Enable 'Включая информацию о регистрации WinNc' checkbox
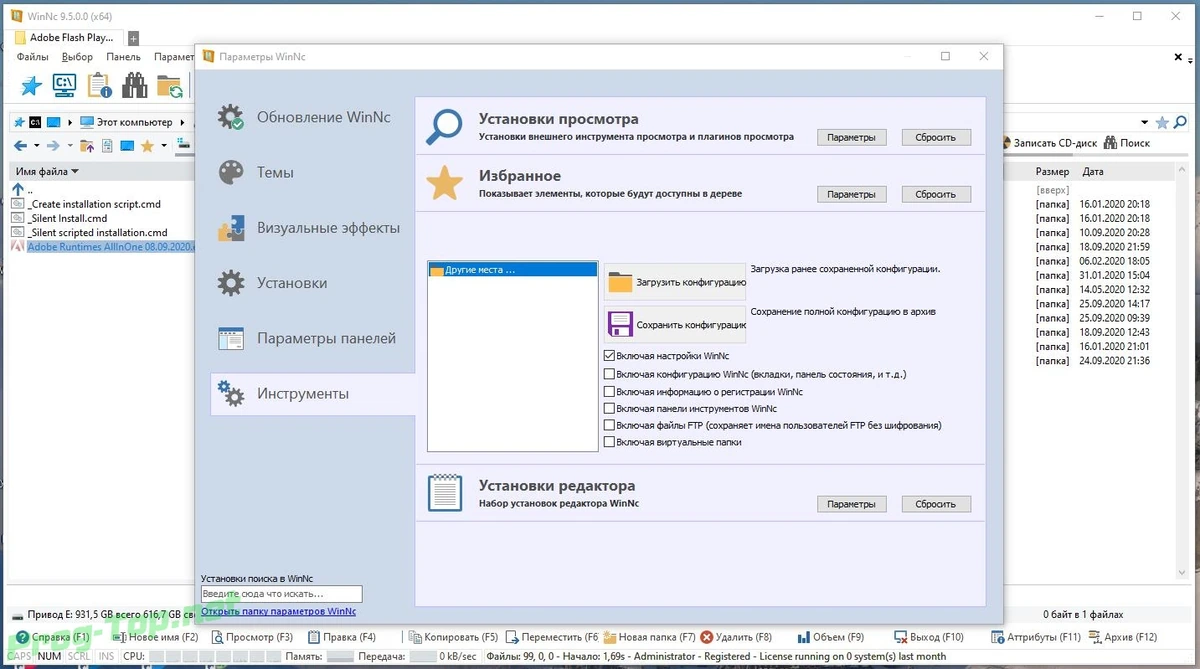This screenshot has height=669, width=1200. click(x=609, y=392)
